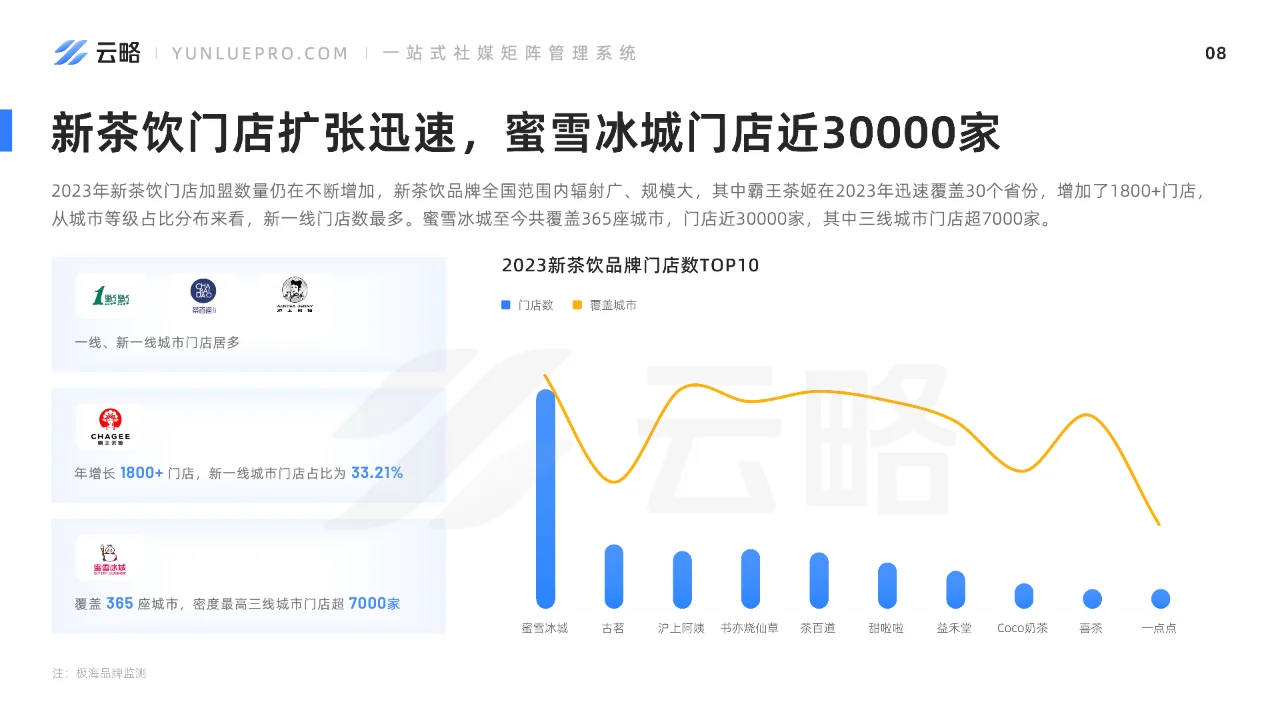Select the 甜啦啦 bar in chart
The image size is (1280, 720).
click(887, 585)
